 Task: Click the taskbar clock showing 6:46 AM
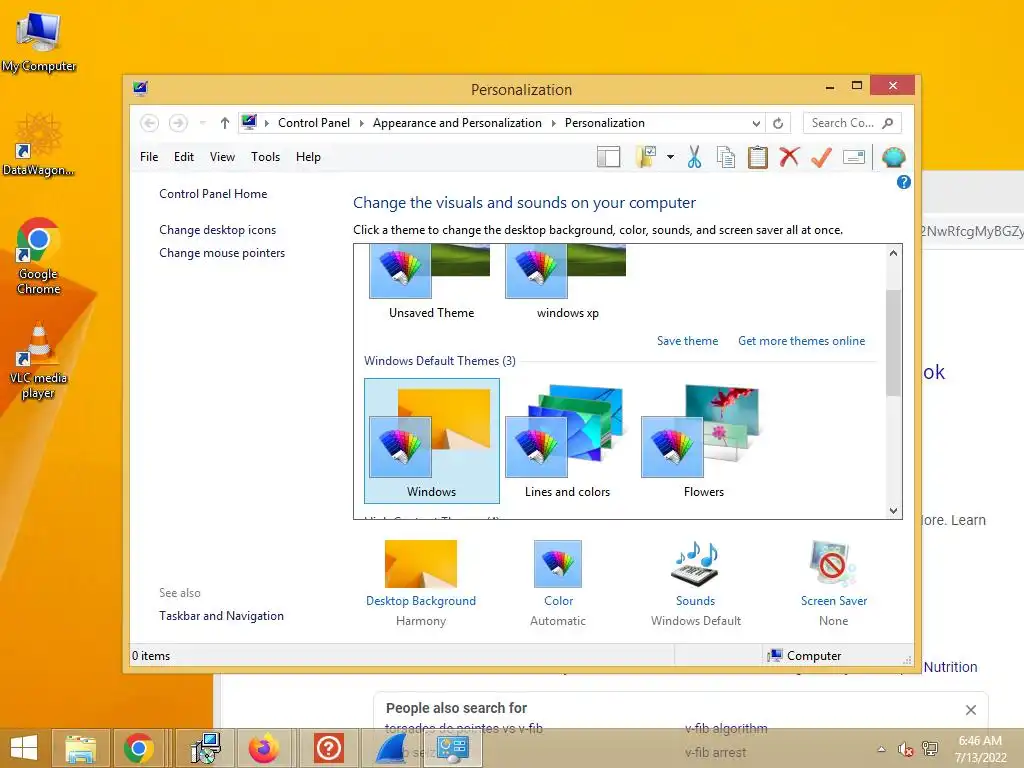980,749
